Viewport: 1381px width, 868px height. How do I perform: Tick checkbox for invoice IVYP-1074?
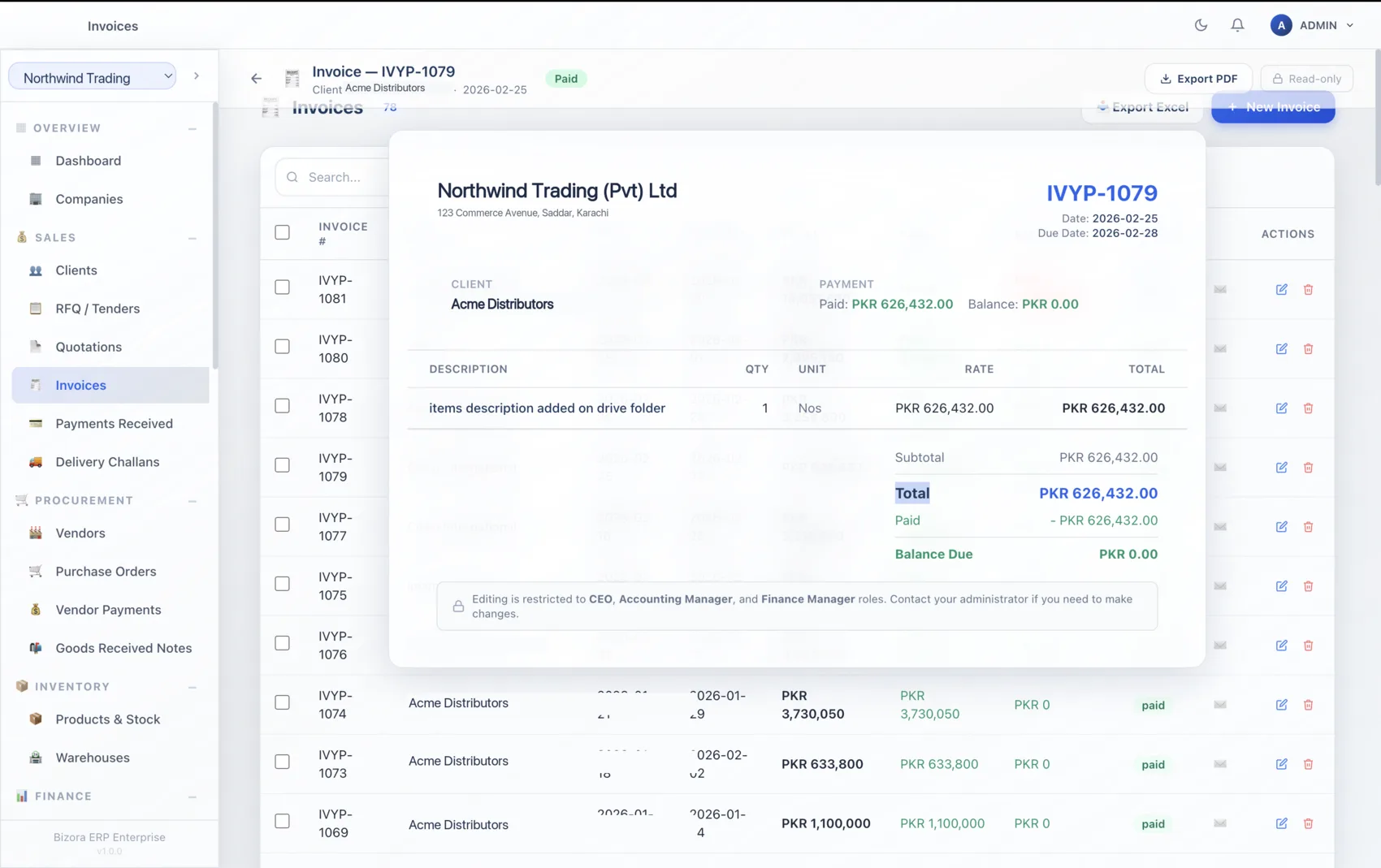point(282,702)
